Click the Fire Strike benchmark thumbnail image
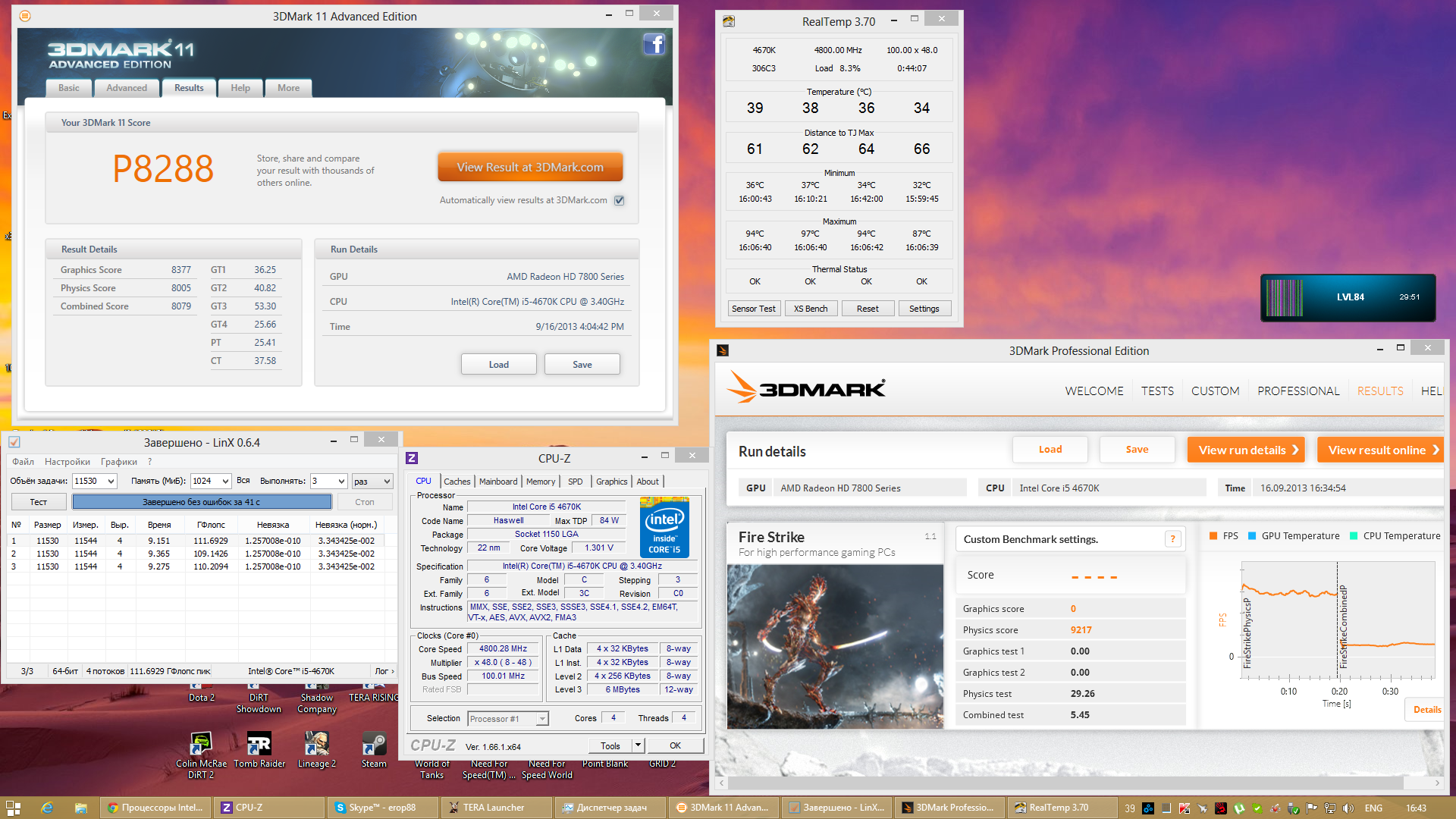The height and width of the screenshot is (819, 1456). pyautogui.click(x=835, y=646)
